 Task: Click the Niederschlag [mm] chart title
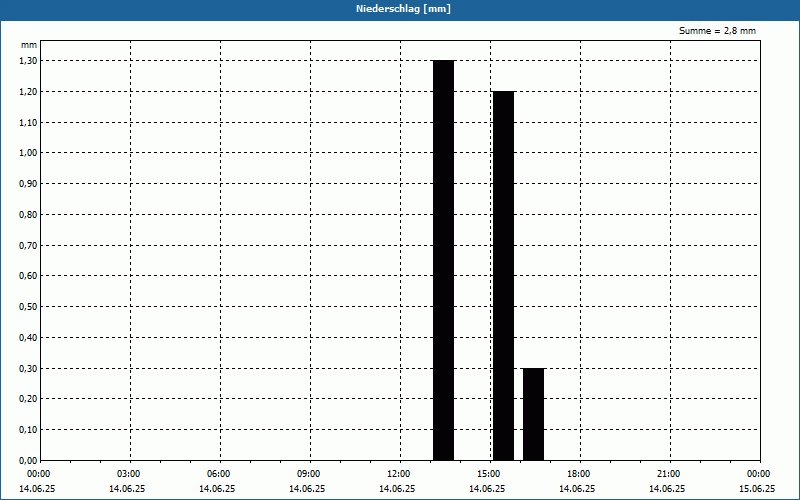tap(403, 9)
